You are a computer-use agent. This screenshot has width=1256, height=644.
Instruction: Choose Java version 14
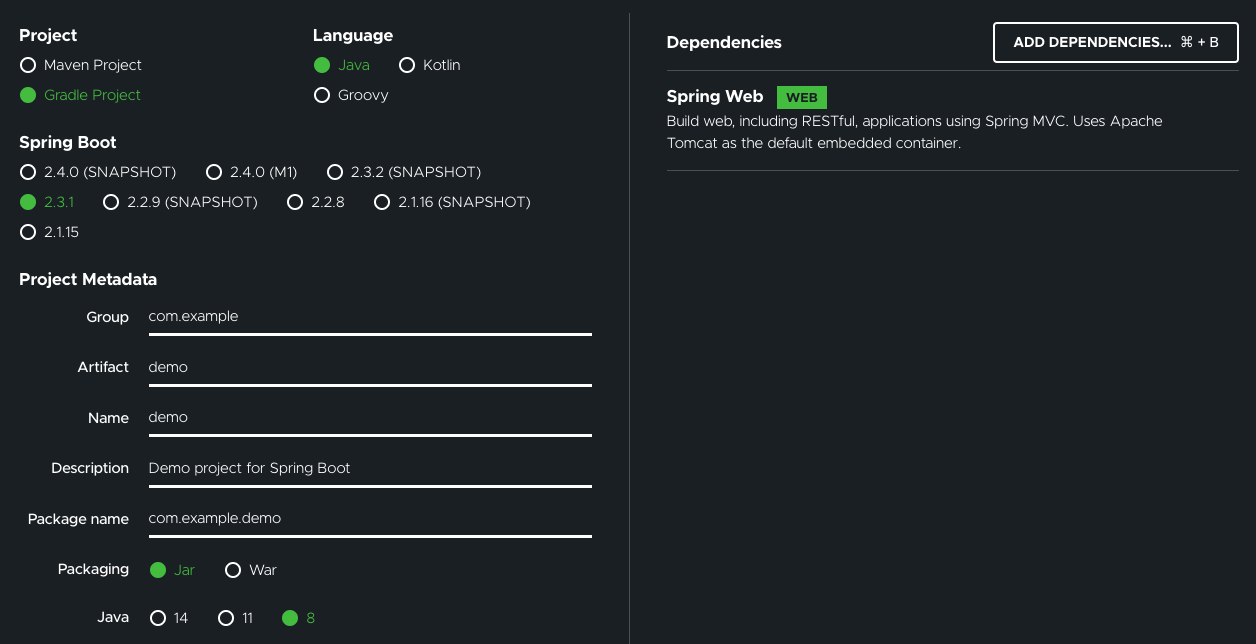click(x=169, y=618)
